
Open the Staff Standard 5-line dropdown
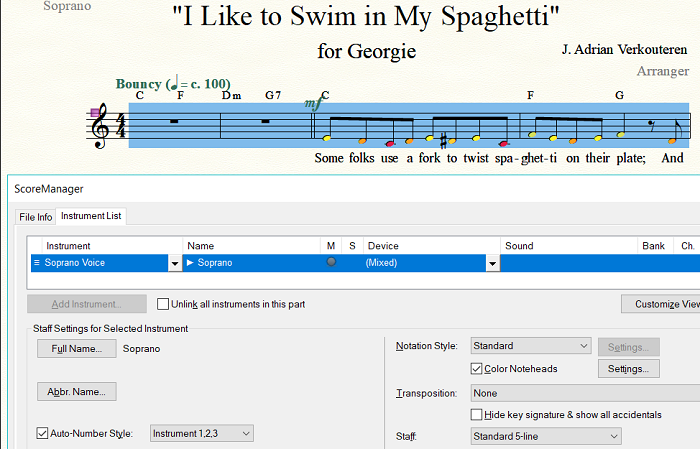click(545, 436)
